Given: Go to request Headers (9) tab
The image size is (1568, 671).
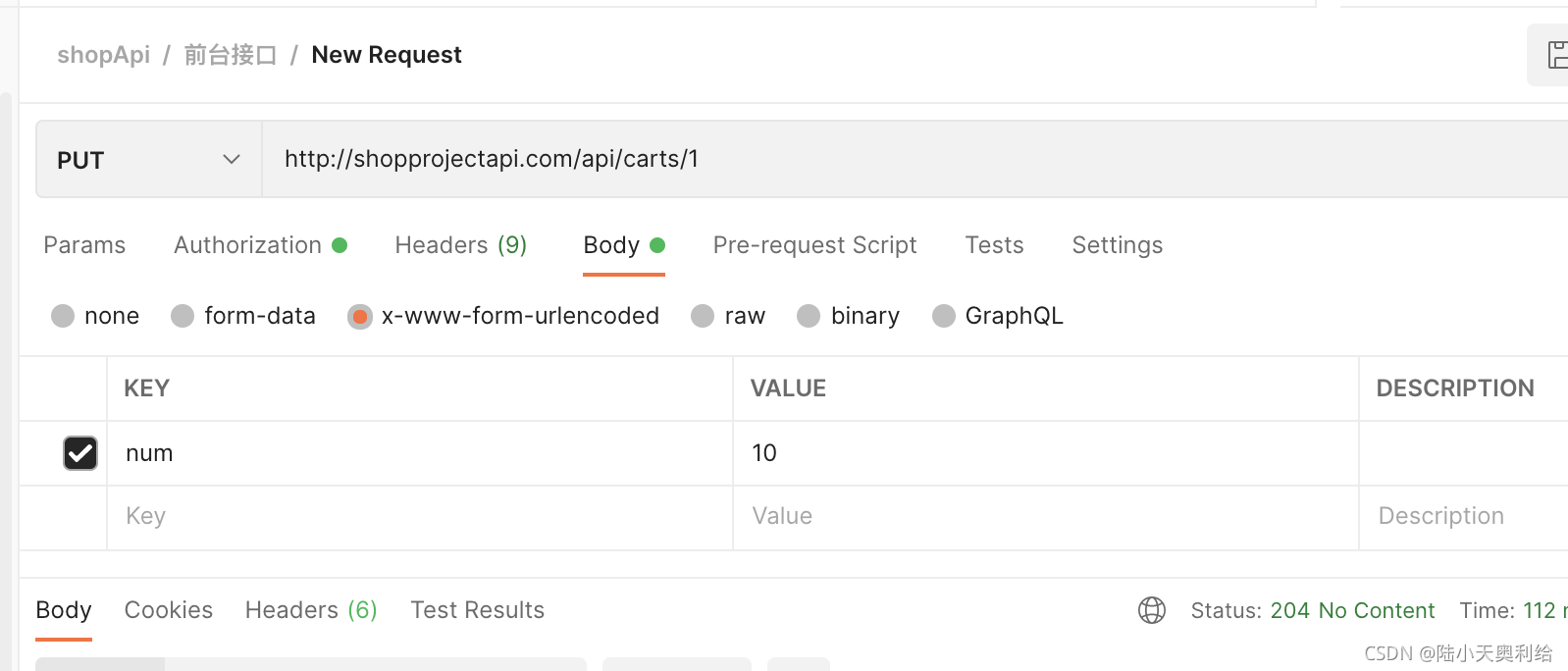Looking at the screenshot, I should (460, 245).
